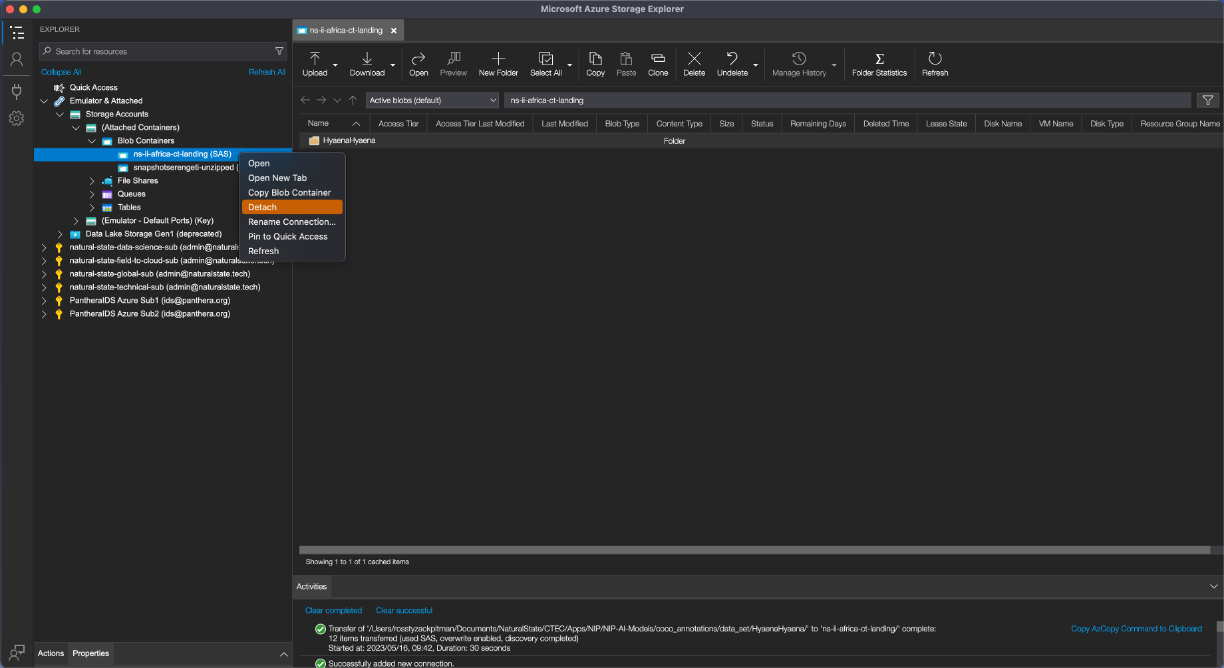Switch to the Properties tab
1224x668 pixels.
click(x=91, y=653)
